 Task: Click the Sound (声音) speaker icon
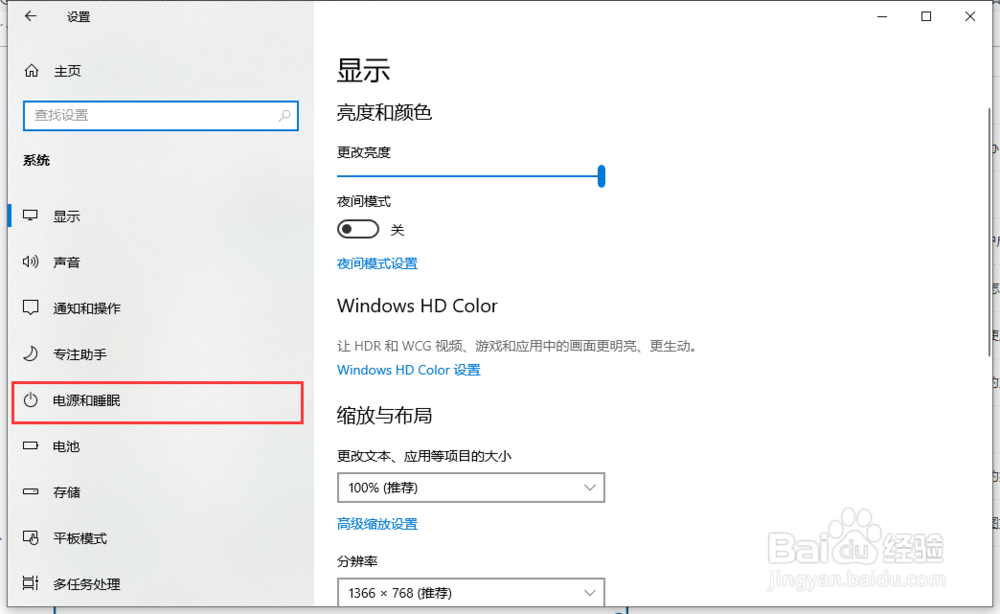tap(31, 262)
